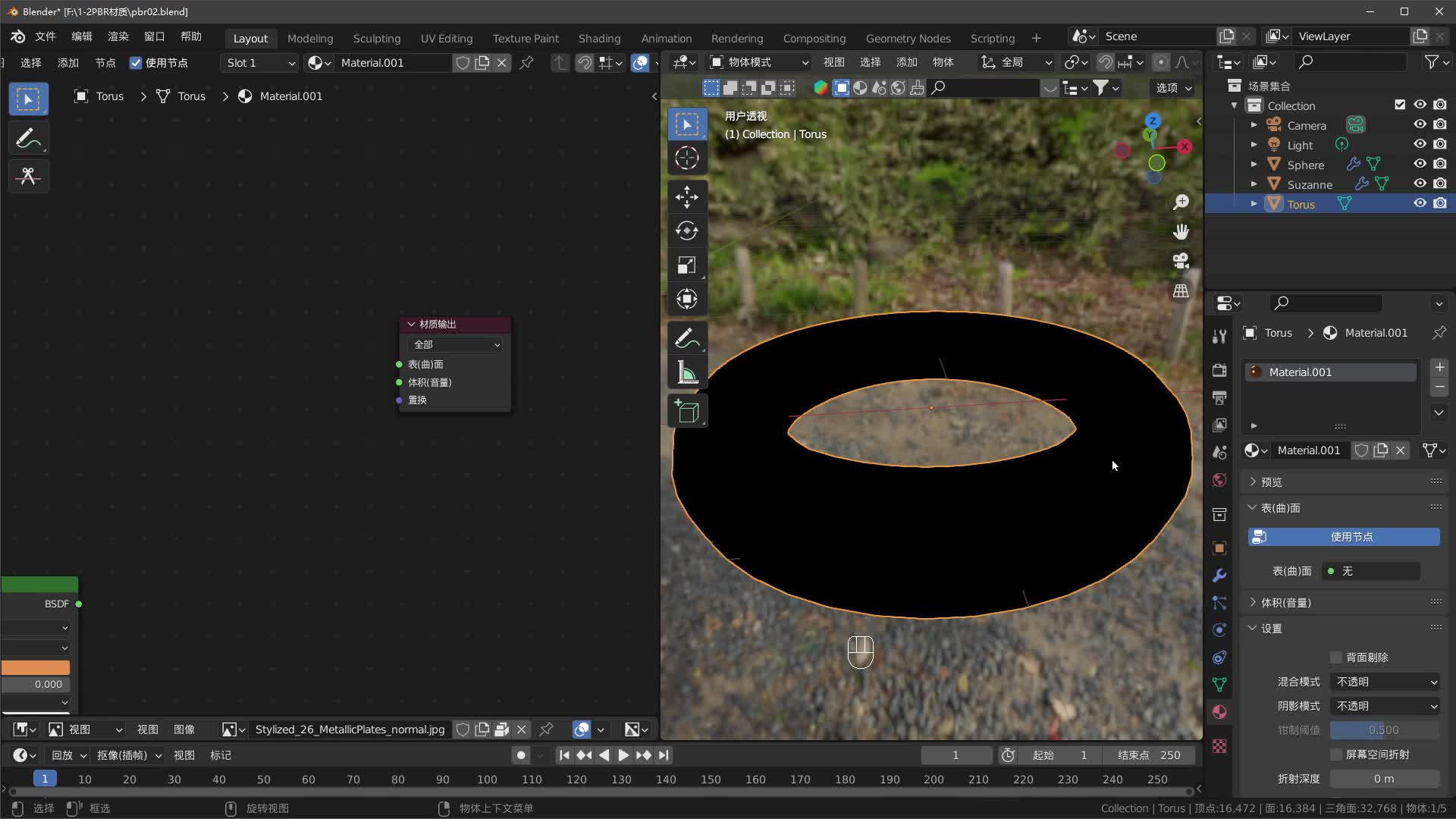Select the Add Cube tool
This screenshot has width=1456, height=819.
[x=687, y=412]
